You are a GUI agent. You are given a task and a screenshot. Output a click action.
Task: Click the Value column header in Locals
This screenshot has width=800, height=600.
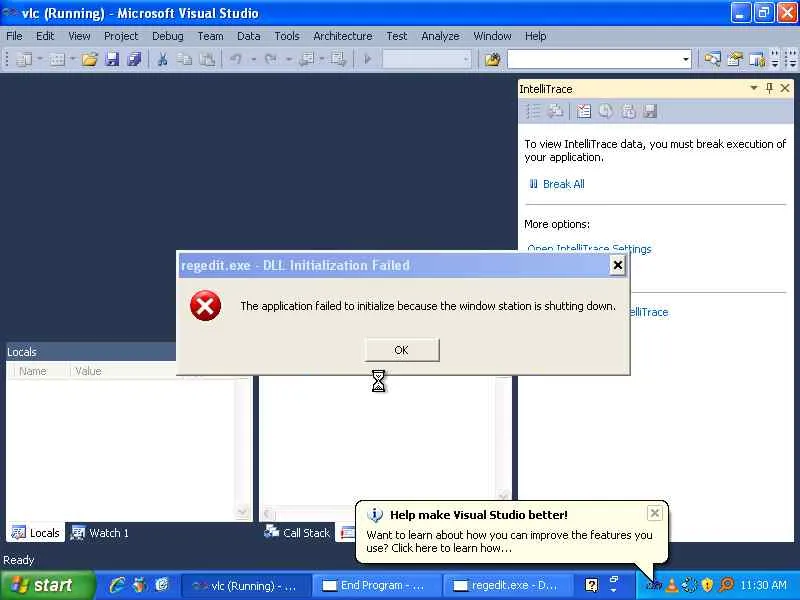pos(88,371)
